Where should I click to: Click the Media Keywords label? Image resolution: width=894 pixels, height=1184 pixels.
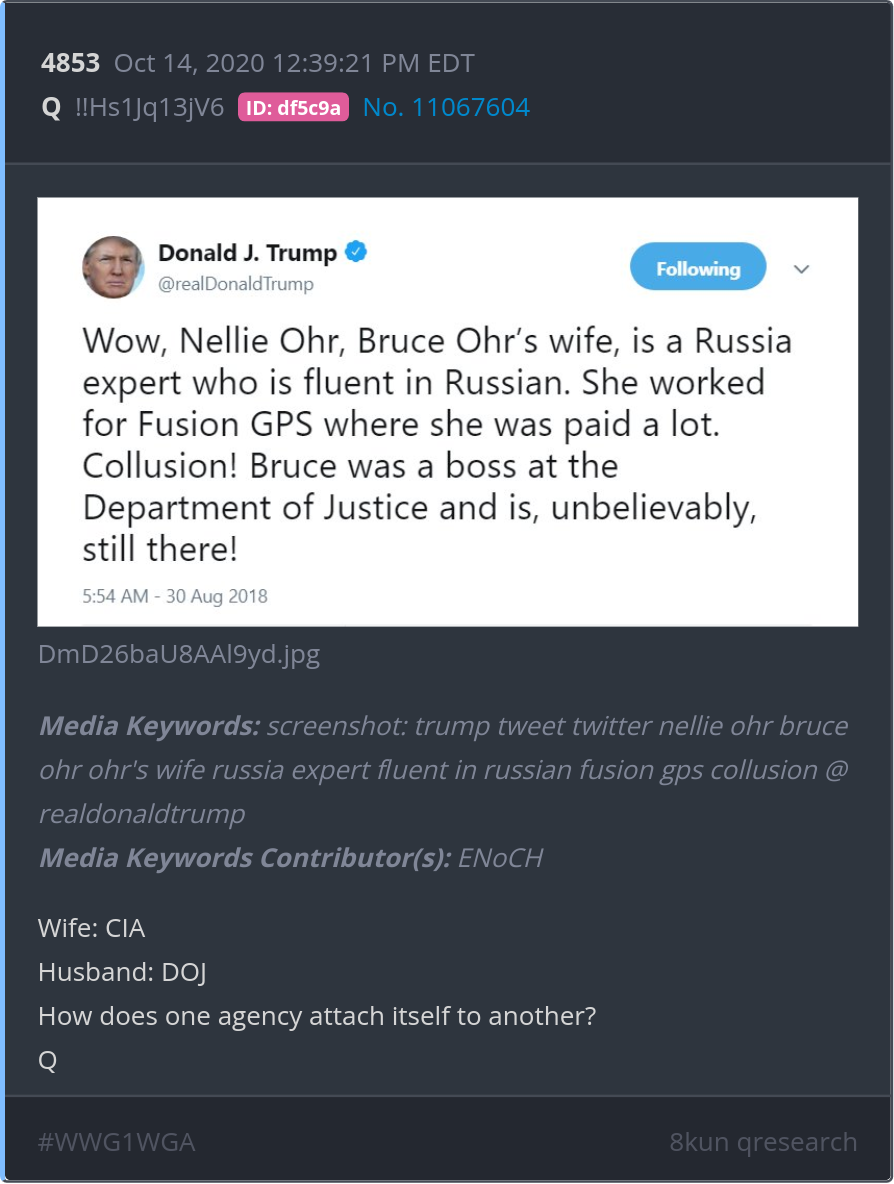pos(149,726)
